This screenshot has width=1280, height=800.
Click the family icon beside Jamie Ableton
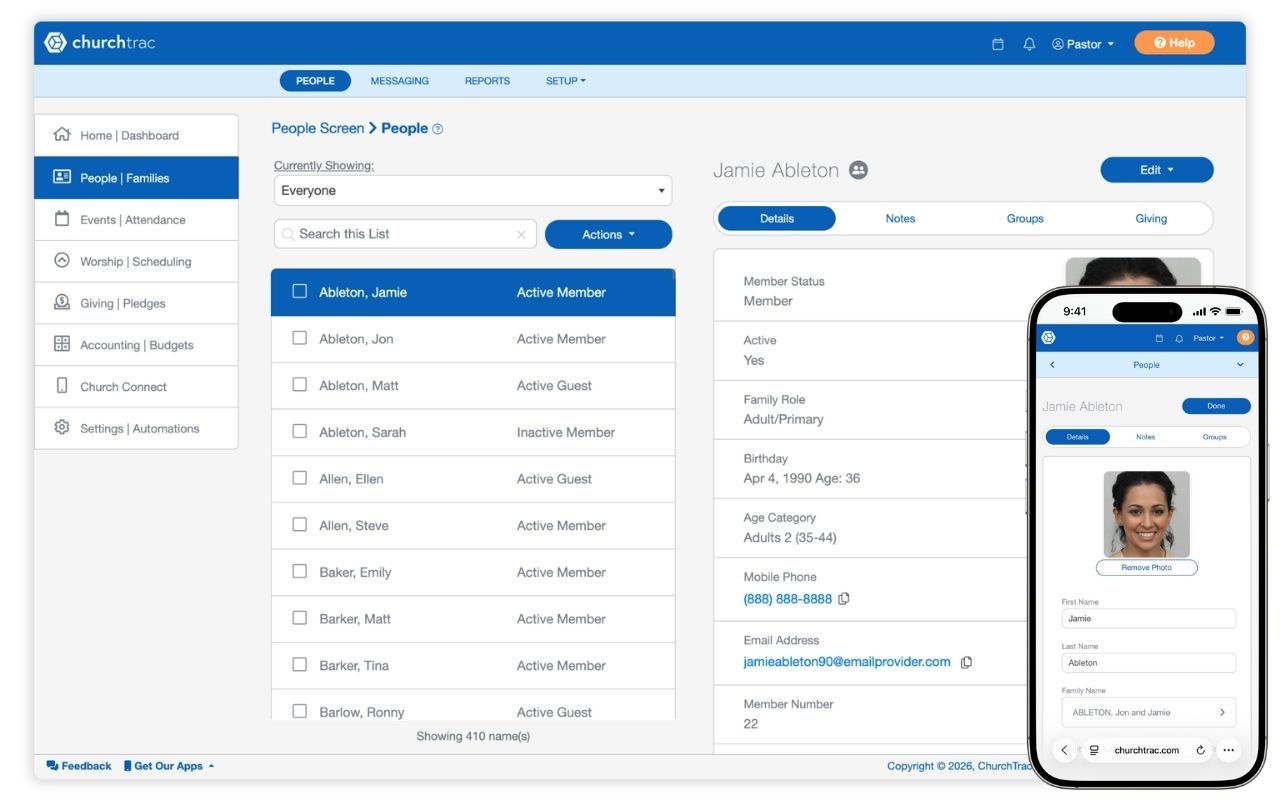point(858,170)
